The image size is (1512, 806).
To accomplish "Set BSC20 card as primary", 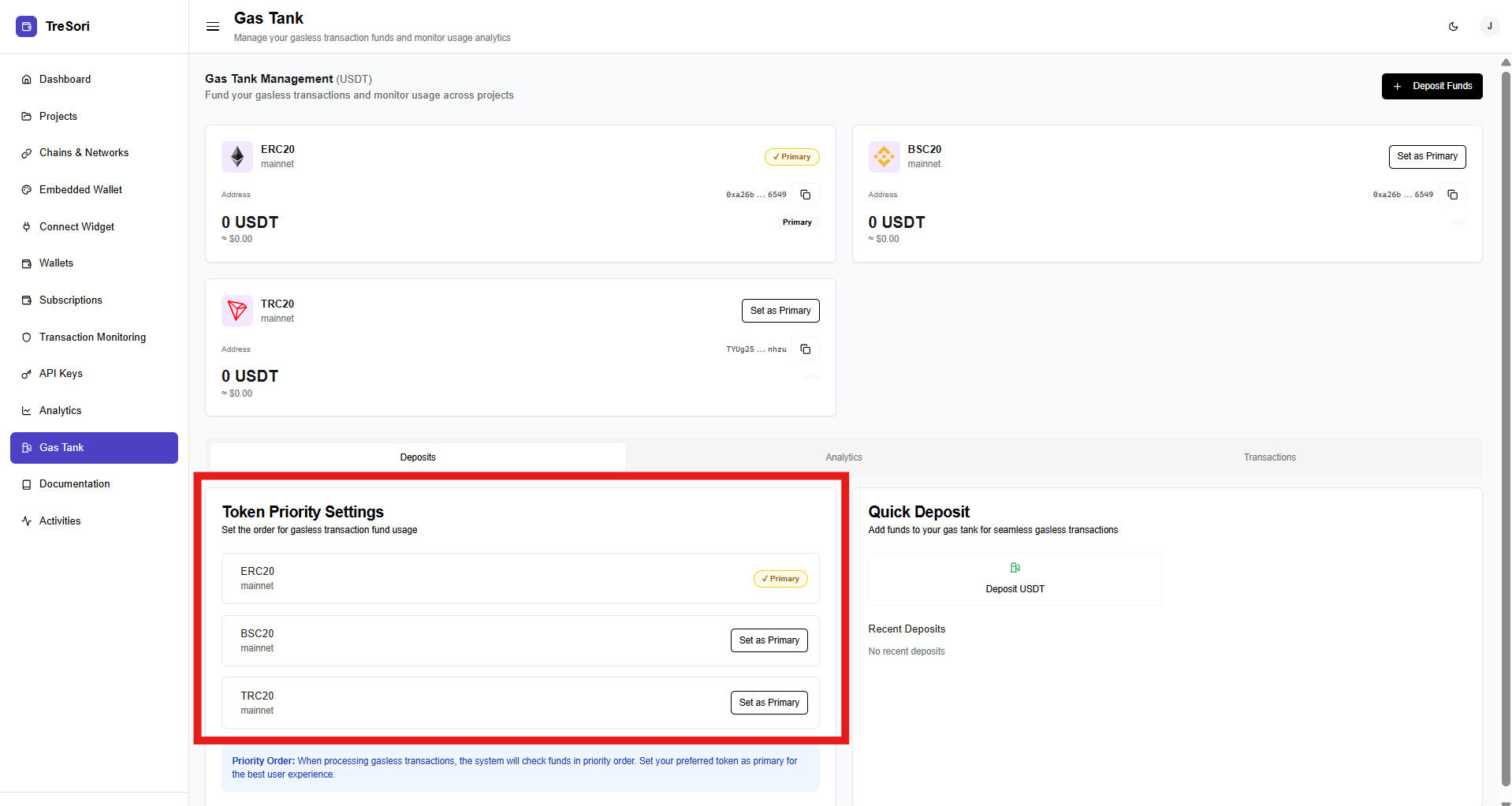I will 1427,156.
